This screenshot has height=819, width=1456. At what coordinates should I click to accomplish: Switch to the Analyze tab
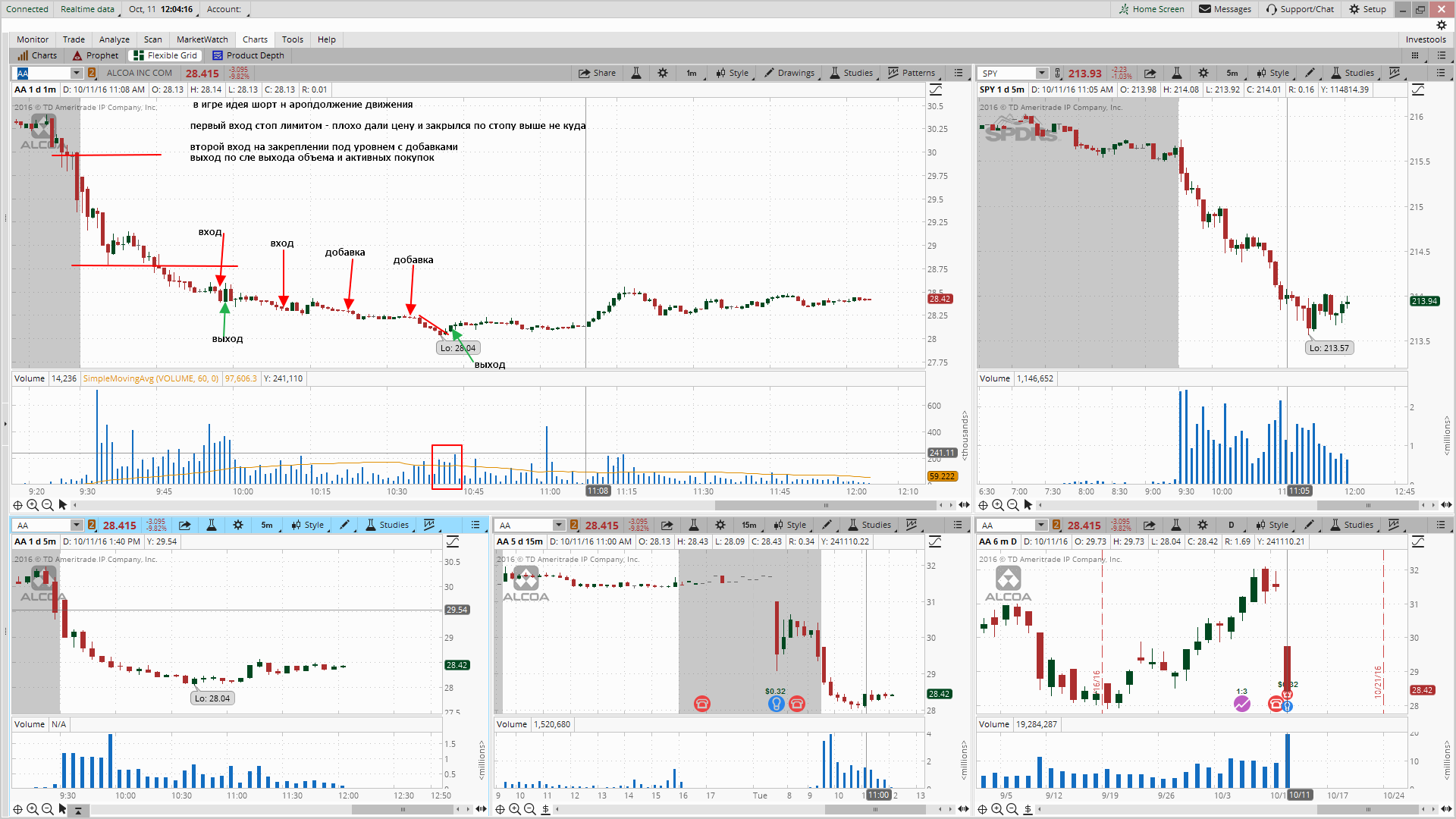click(x=115, y=39)
